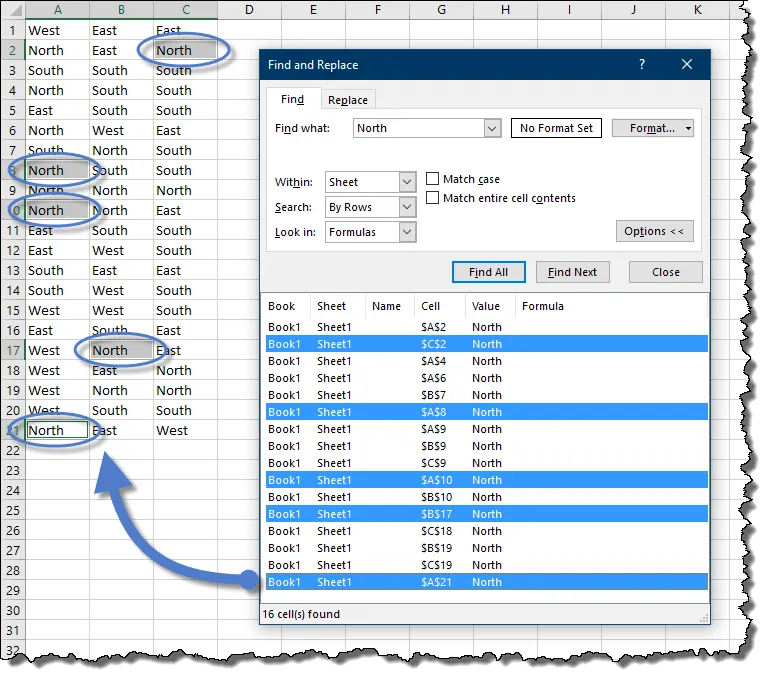Viewport: 771px width, 680px height.
Task: Select result row $B$9
Action: [x=486, y=446]
